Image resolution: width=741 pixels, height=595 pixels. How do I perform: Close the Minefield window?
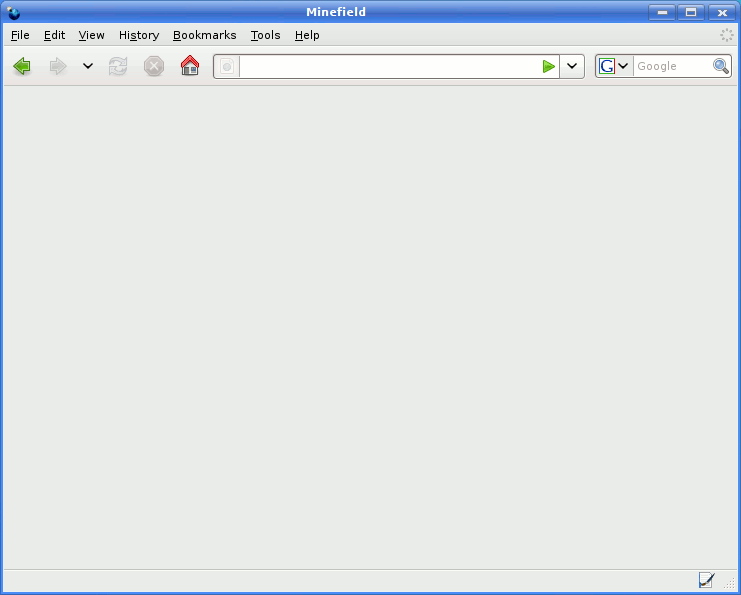[x=722, y=12]
